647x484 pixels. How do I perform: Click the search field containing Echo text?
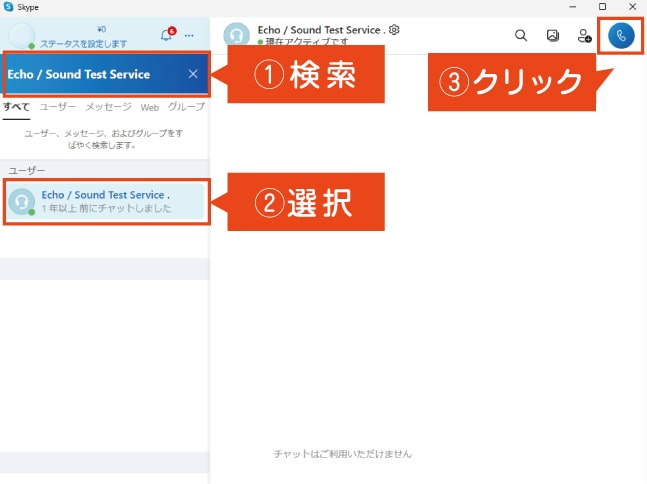106,74
